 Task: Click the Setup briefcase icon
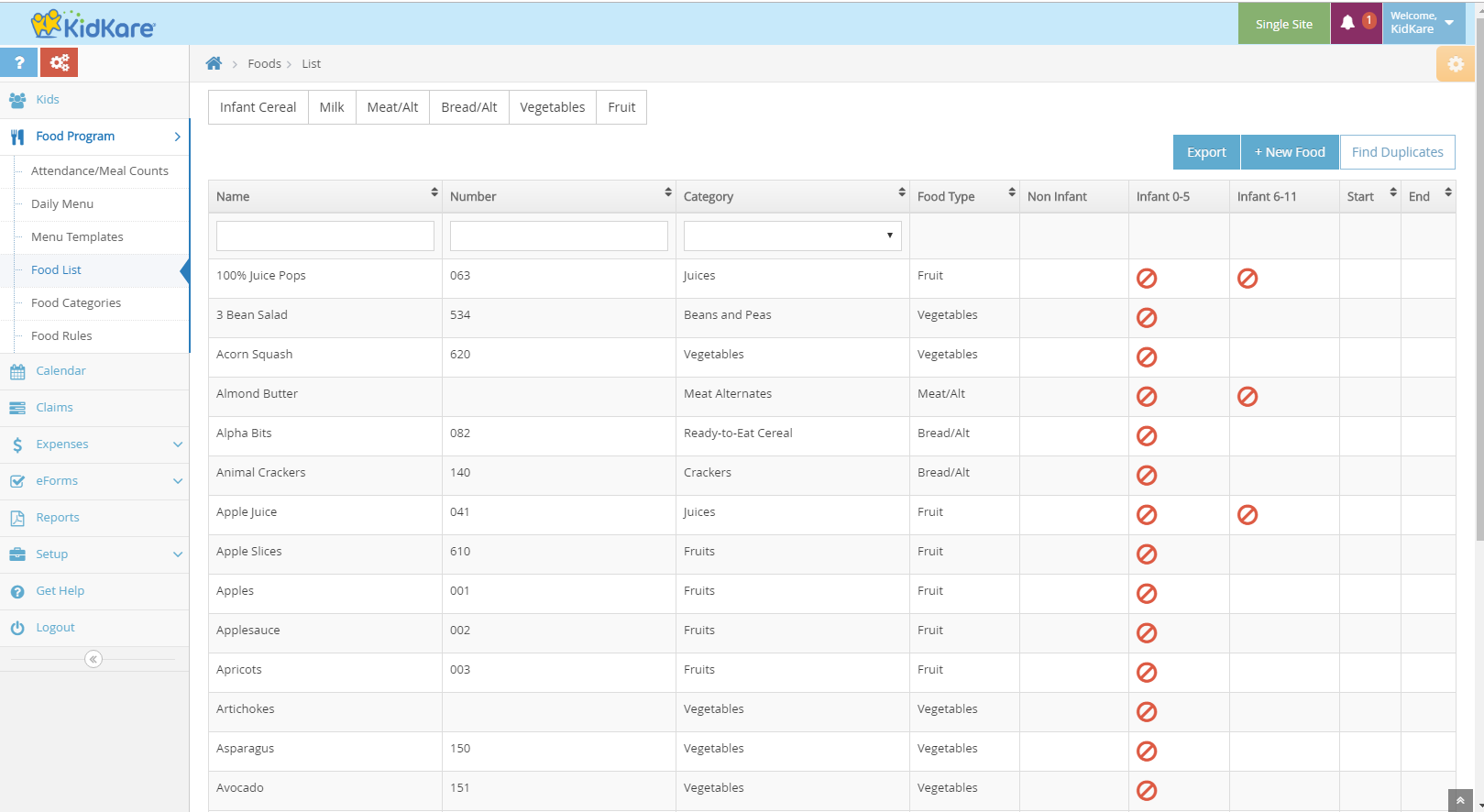pos(17,554)
